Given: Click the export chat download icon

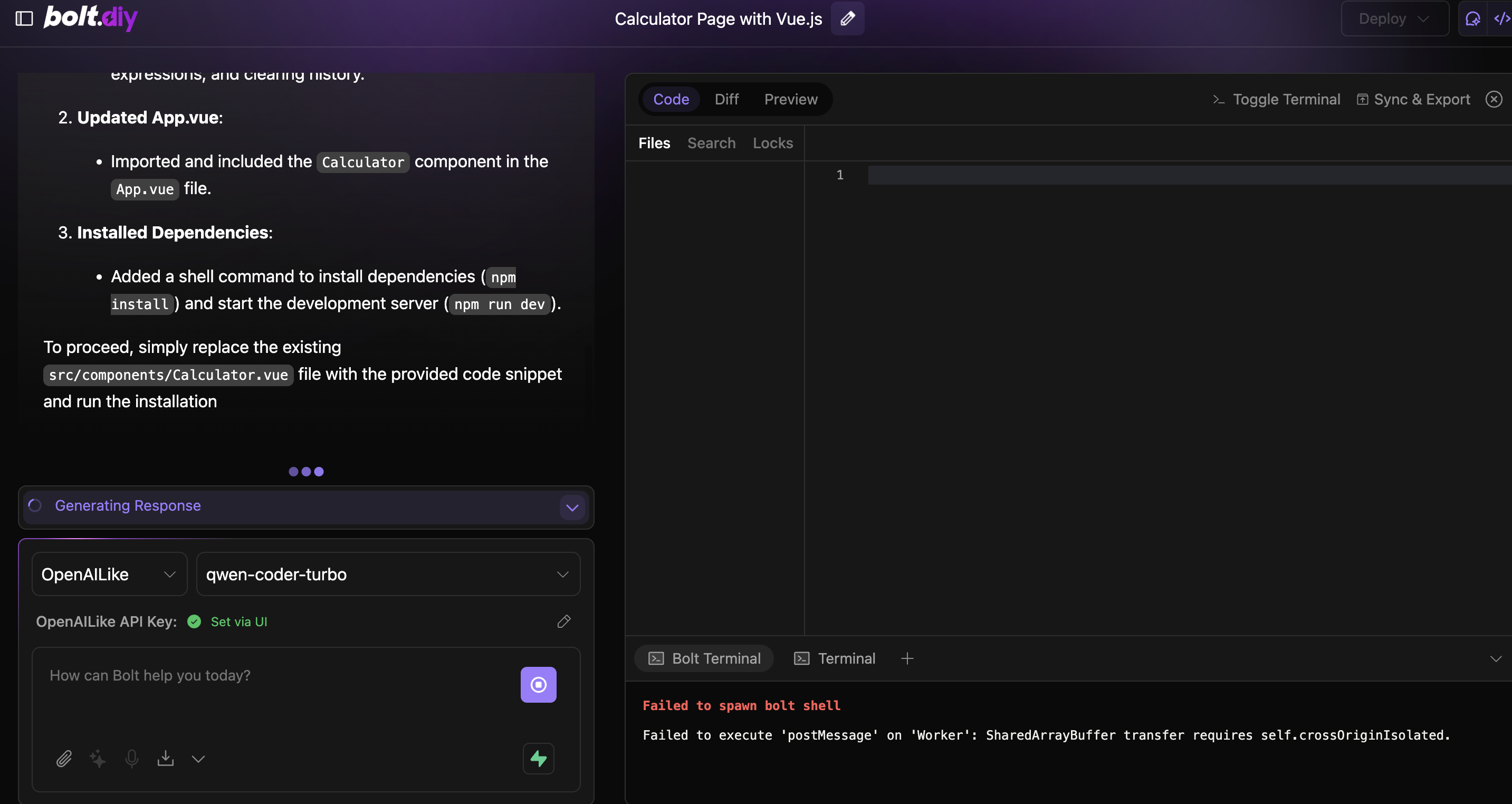Looking at the screenshot, I should click(166, 758).
